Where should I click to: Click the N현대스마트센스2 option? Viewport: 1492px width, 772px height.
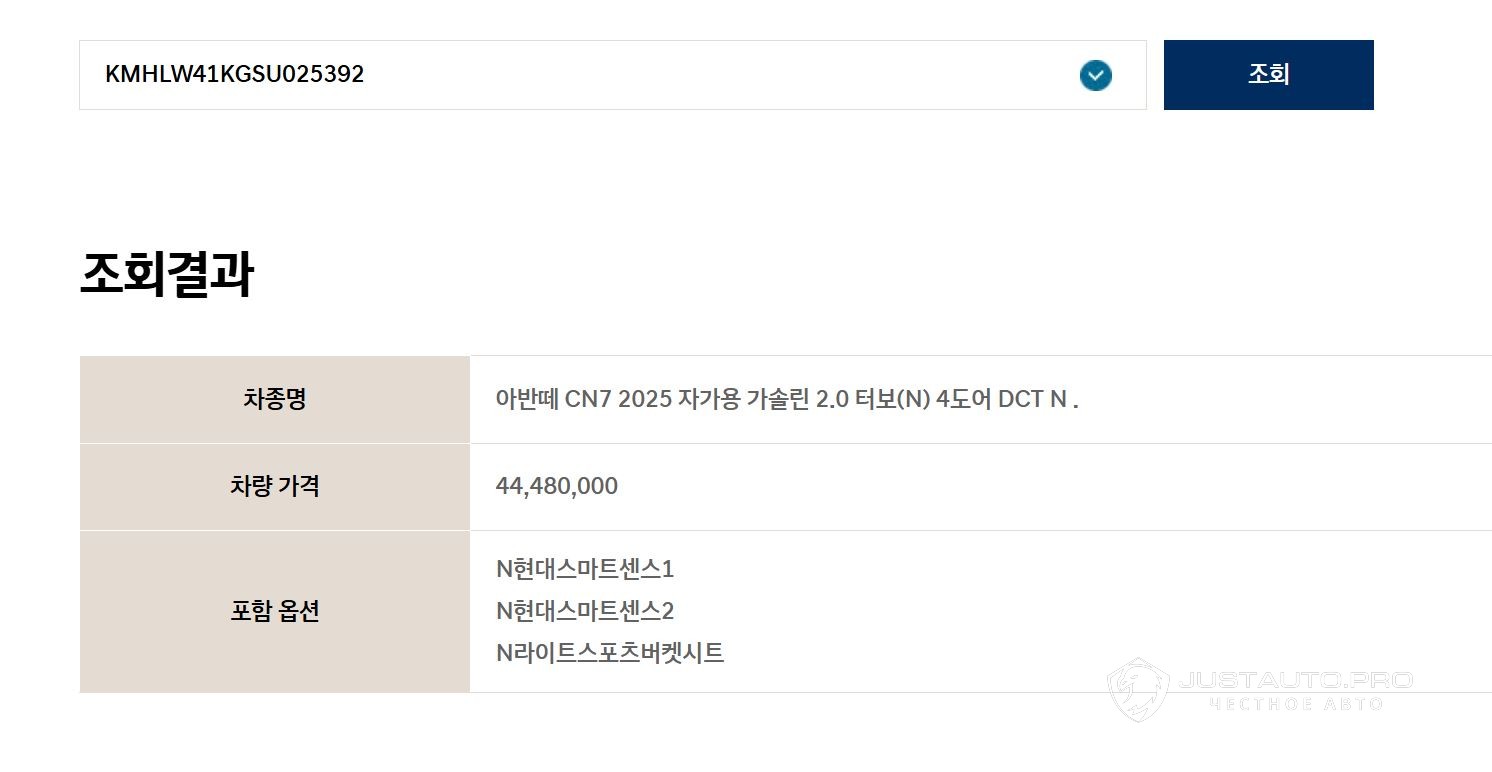tap(585, 611)
